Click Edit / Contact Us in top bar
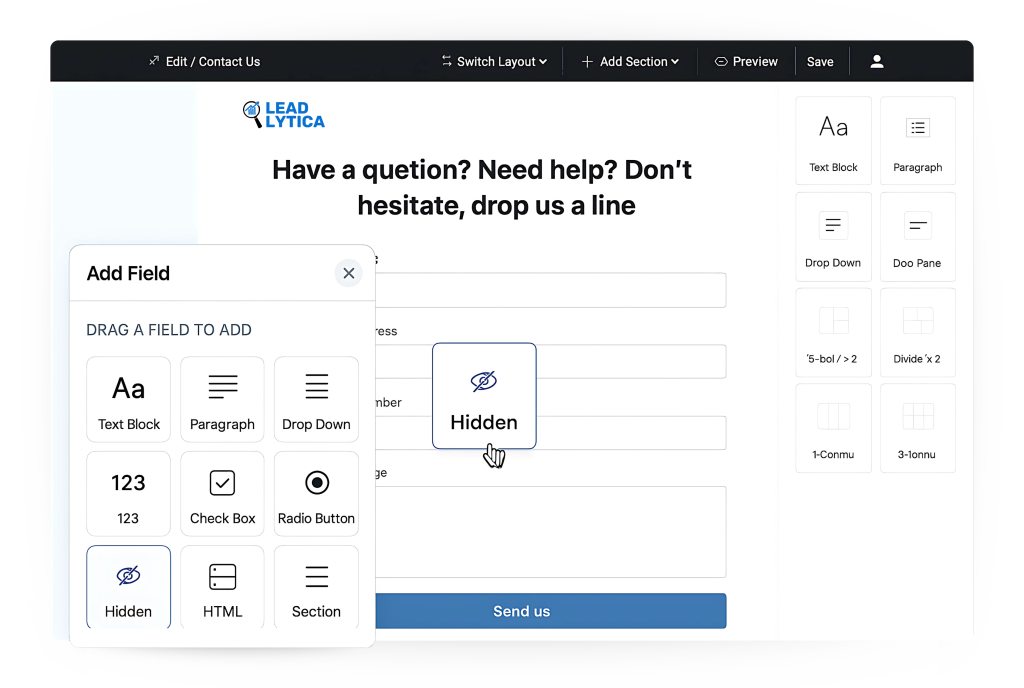 (204, 61)
